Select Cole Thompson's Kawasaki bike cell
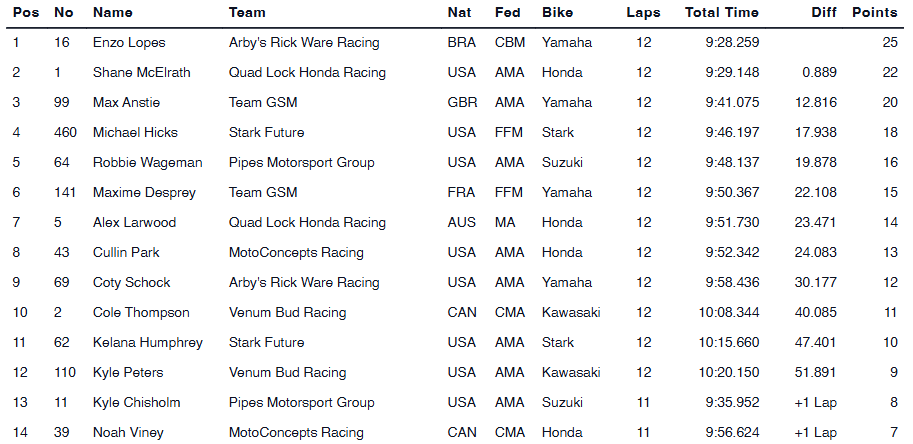 click(571, 313)
